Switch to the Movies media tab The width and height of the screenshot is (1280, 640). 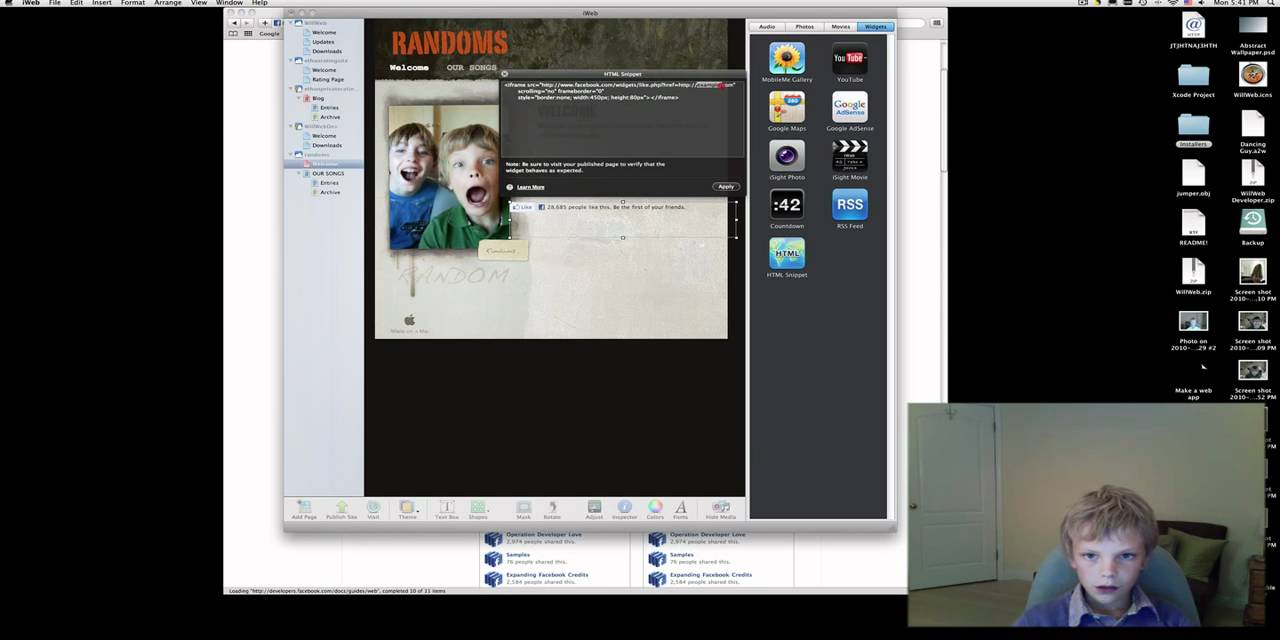[x=840, y=27]
